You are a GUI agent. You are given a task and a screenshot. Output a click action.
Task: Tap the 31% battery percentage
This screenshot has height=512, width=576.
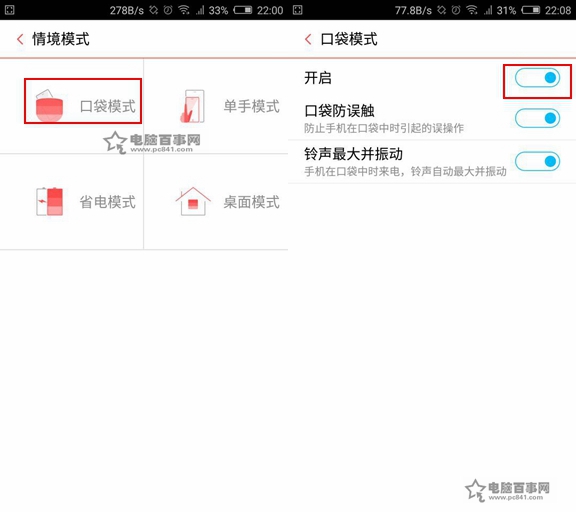pos(506,10)
